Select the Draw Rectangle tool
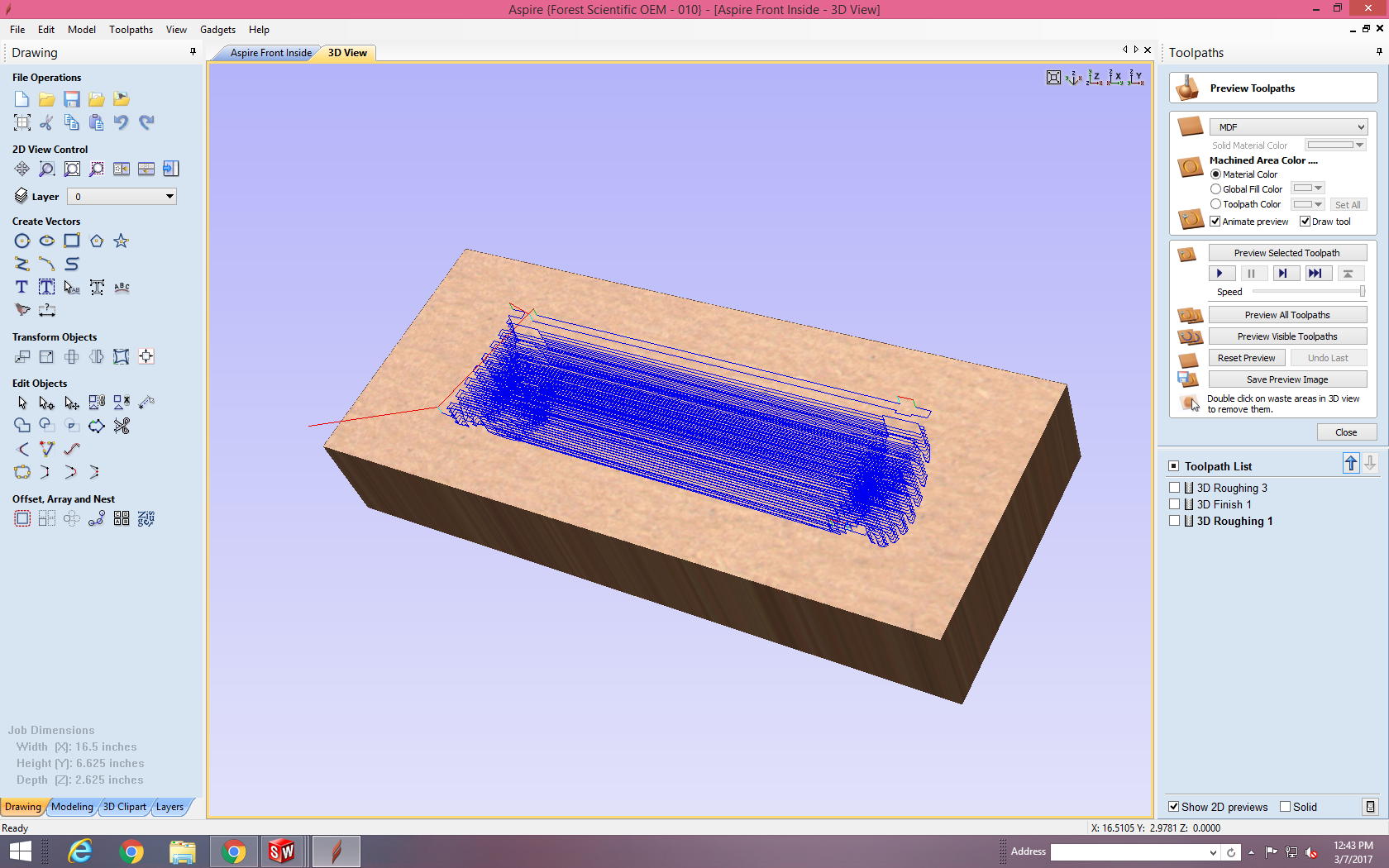Viewport: 1389px width, 868px height. [x=72, y=241]
